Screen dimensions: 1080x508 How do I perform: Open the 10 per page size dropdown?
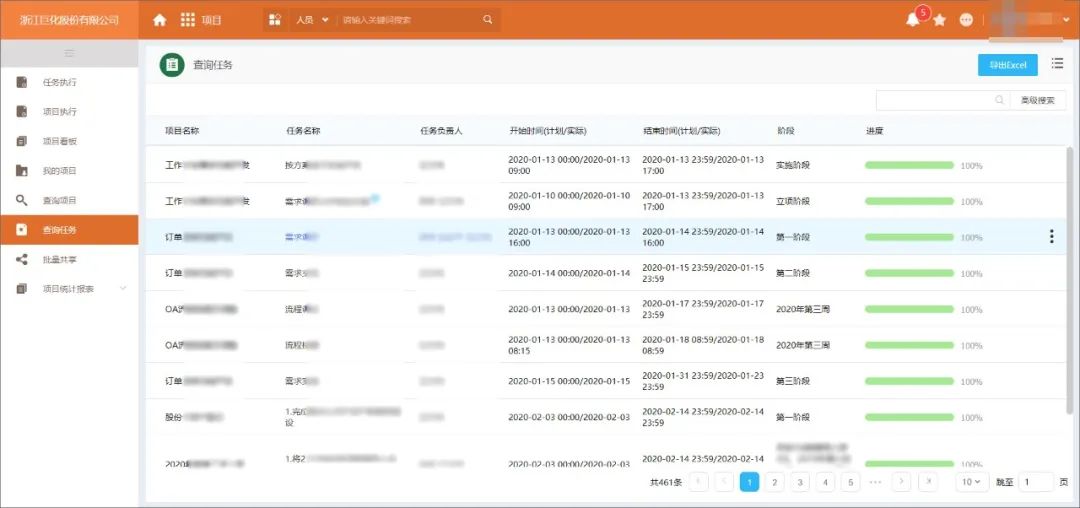click(972, 482)
